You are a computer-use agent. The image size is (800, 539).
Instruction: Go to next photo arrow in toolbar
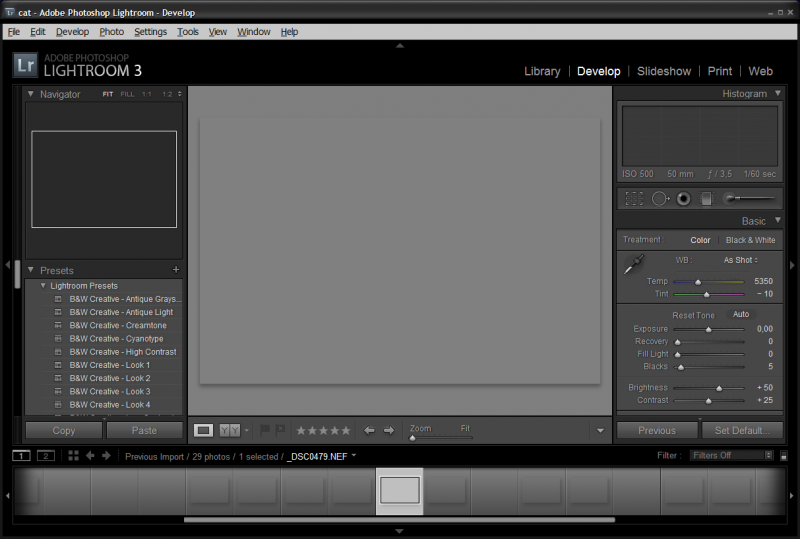pyautogui.click(x=389, y=430)
